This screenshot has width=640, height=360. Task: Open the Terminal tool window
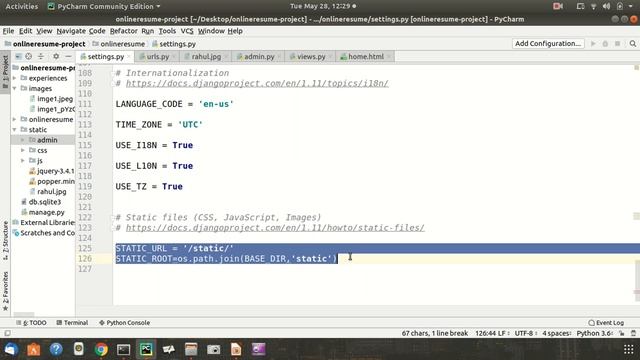click(72, 323)
